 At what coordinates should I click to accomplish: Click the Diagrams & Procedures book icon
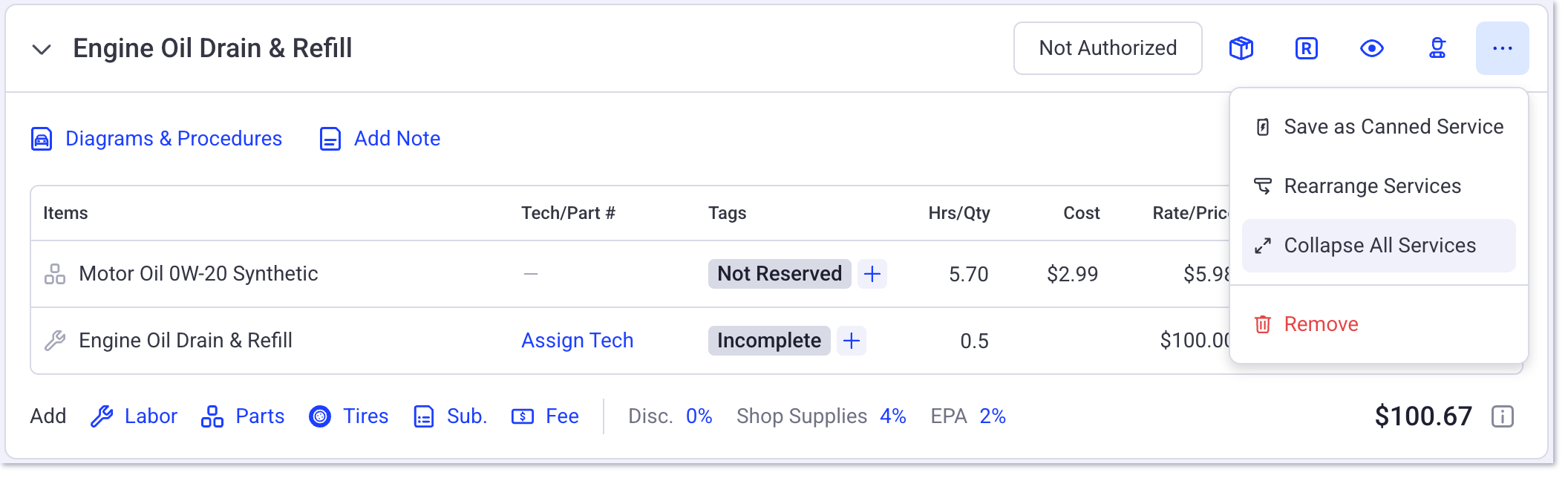(41, 138)
